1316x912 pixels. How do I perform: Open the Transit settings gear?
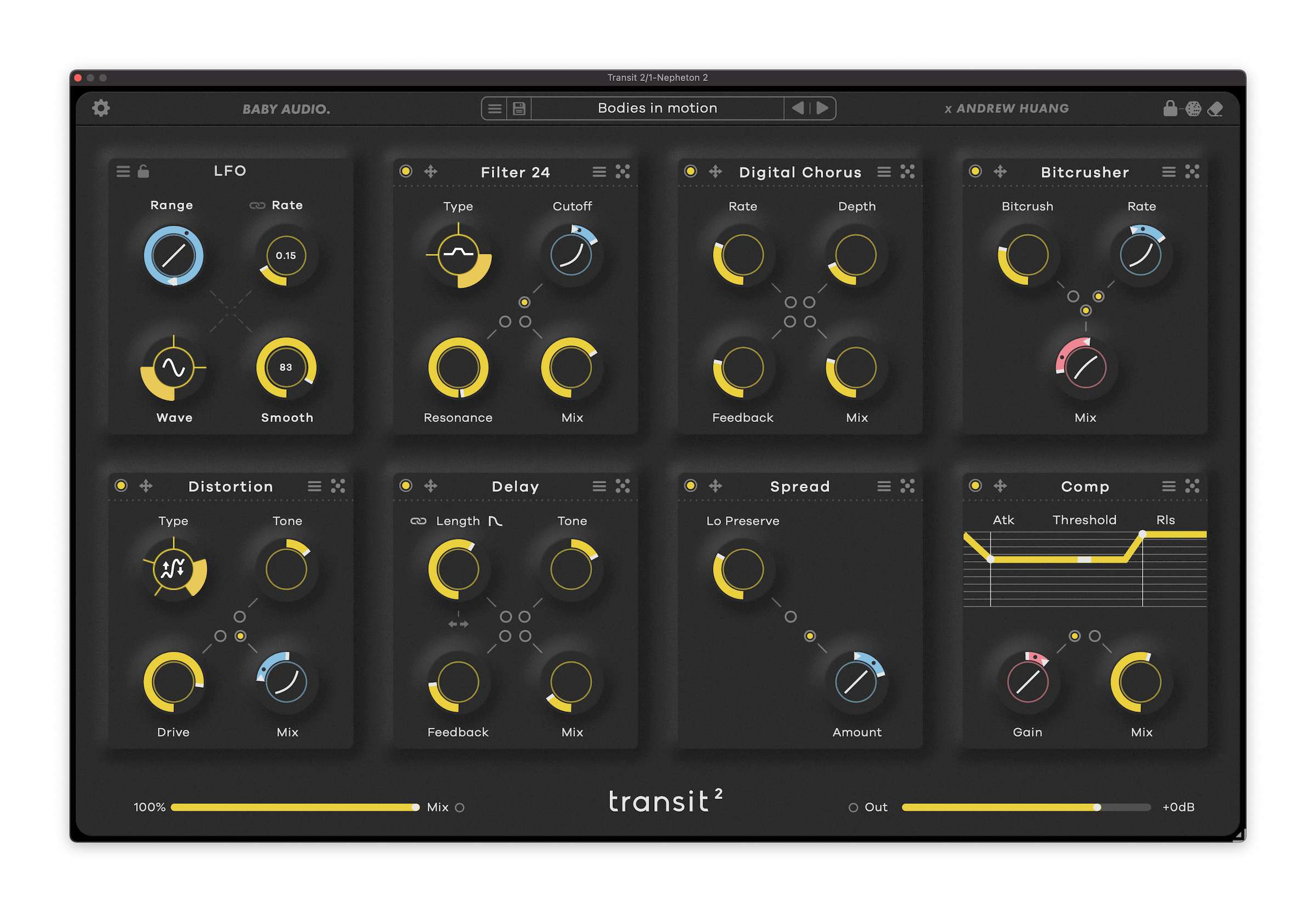point(100,107)
